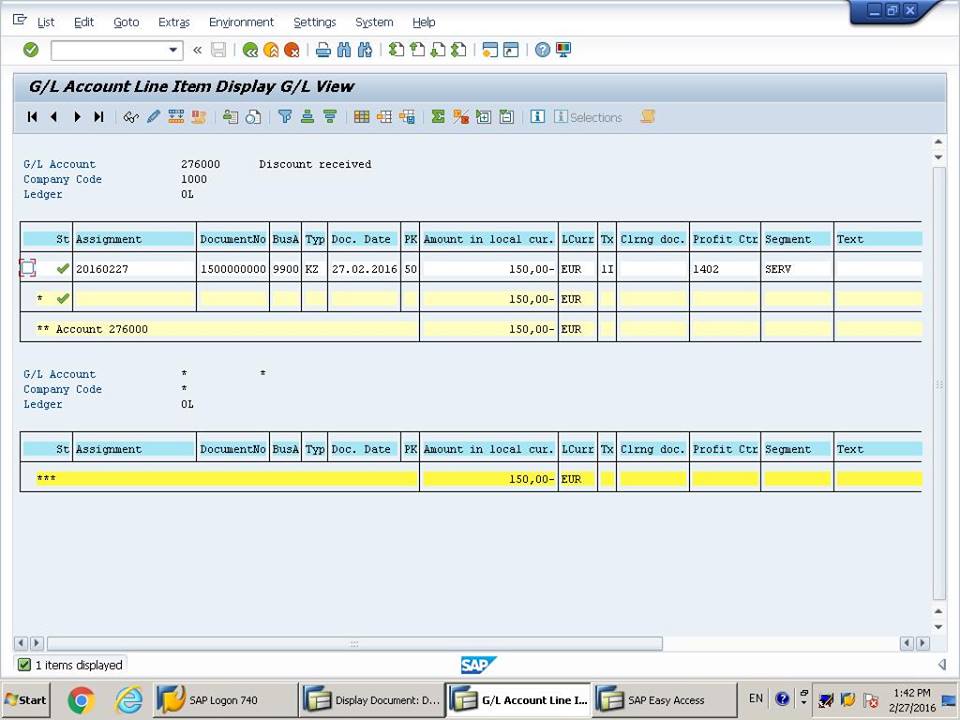Click the Select Layout icon

coord(384,117)
